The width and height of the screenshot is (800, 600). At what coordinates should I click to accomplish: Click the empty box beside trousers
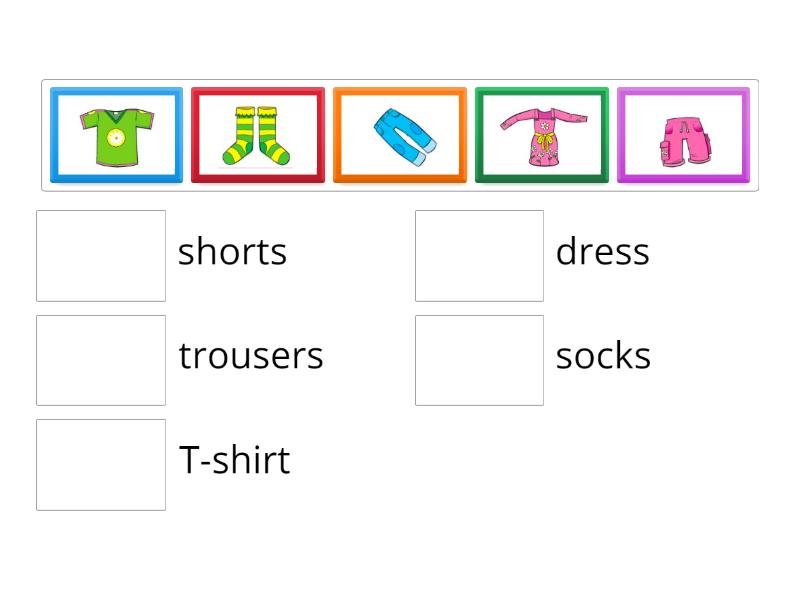click(x=101, y=360)
